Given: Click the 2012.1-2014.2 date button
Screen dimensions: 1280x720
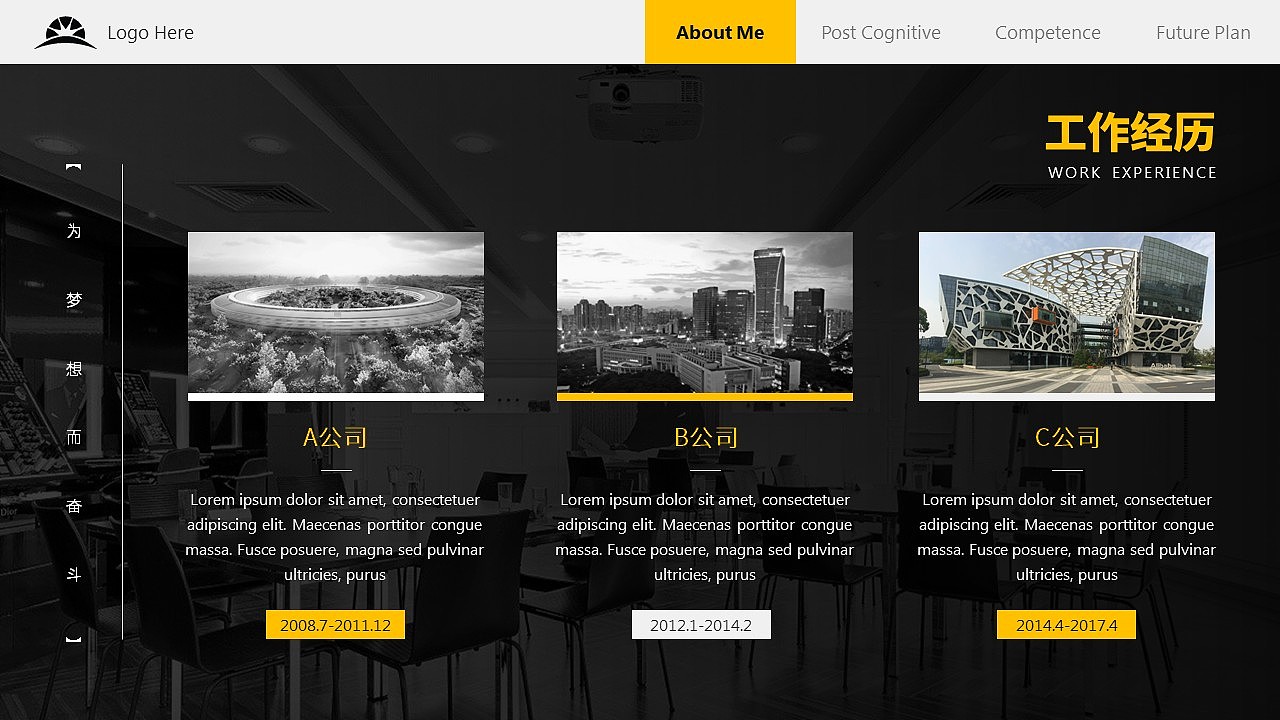Looking at the screenshot, I should (x=701, y=625).
